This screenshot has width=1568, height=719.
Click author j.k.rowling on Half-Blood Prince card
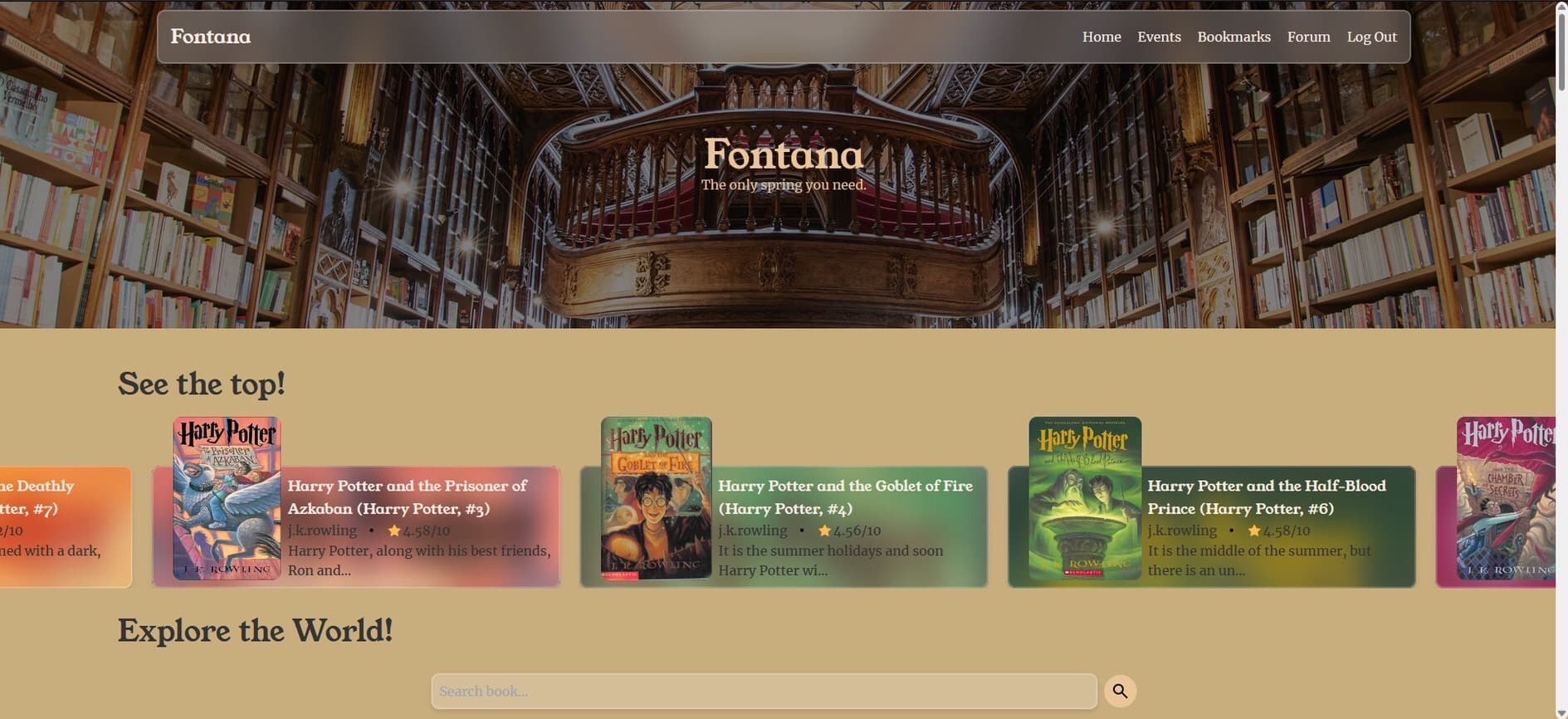click(x=1182, y=531)
